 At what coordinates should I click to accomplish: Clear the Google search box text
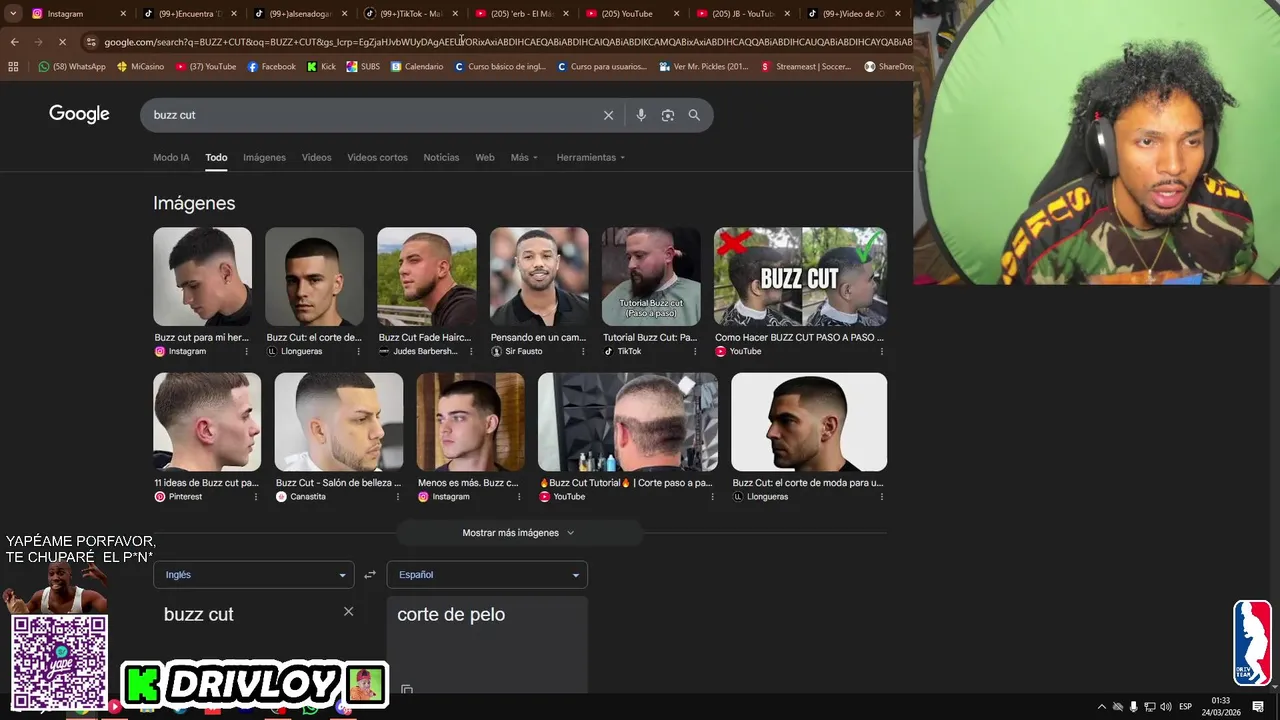click(608, 115)
